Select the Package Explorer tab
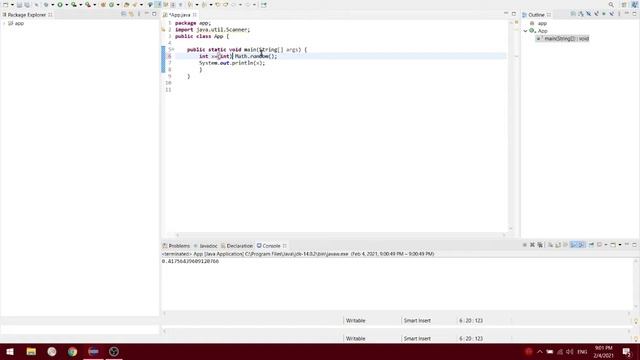This screenshot has width=640, height=360. pos(27,15)
